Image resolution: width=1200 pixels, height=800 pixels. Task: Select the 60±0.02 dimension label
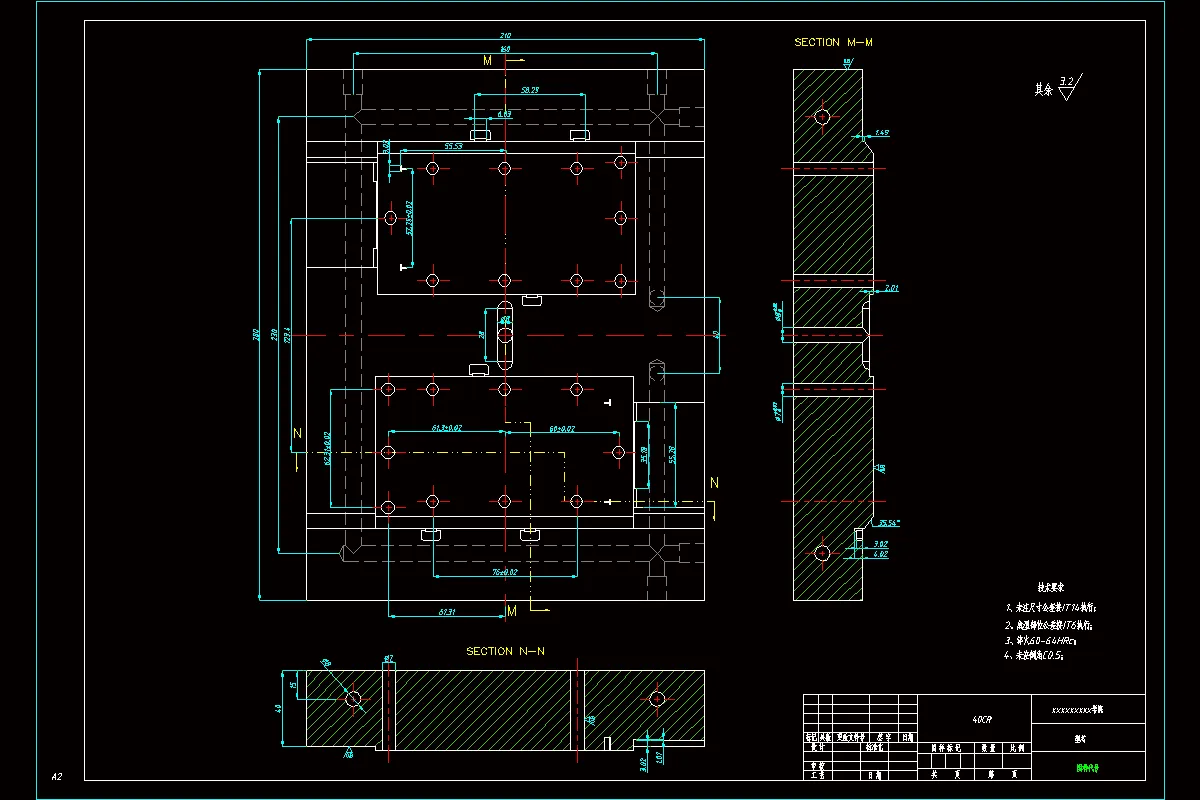click(562, 428)
